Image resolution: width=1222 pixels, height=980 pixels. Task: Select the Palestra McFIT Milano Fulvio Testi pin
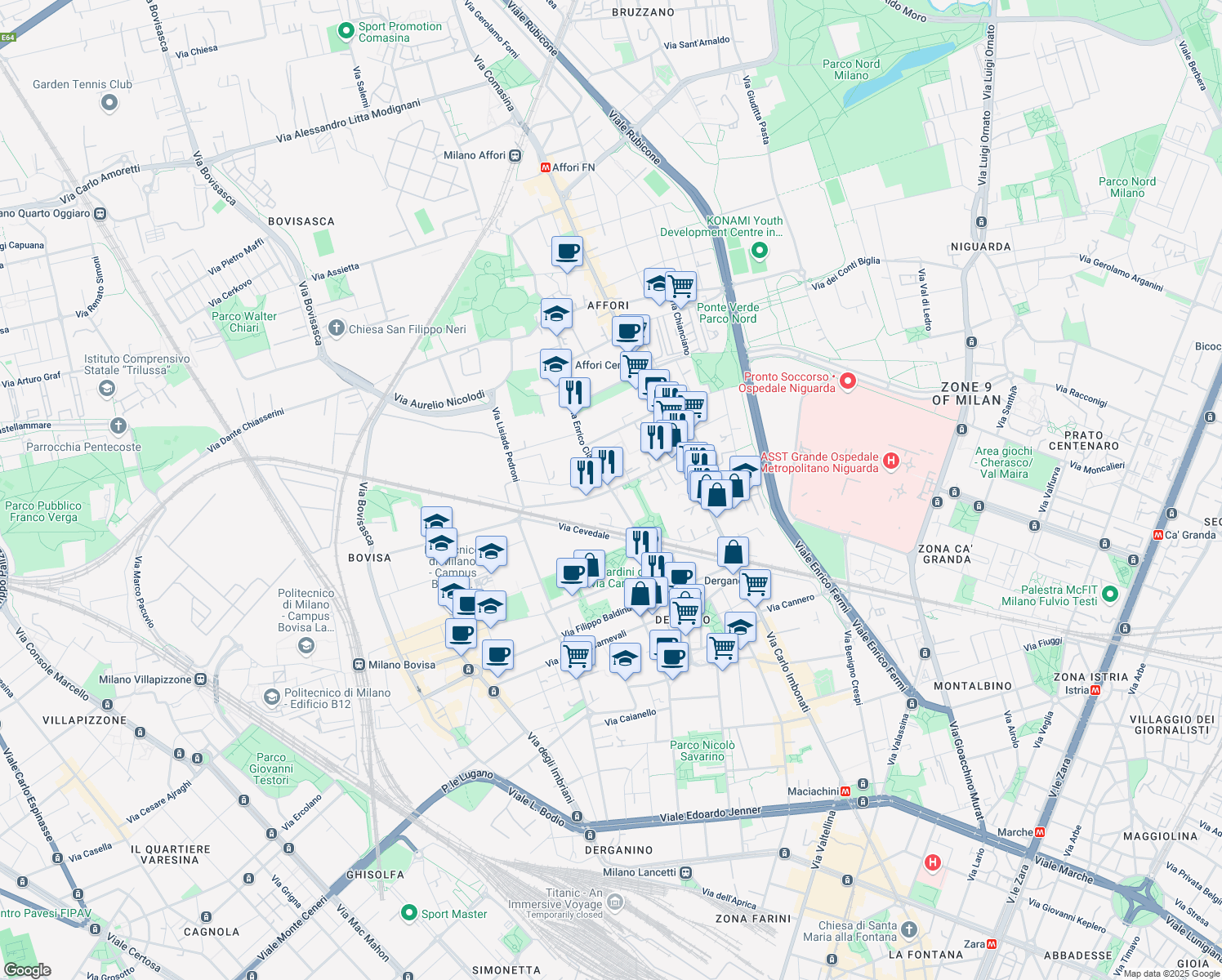point(1109,595)
